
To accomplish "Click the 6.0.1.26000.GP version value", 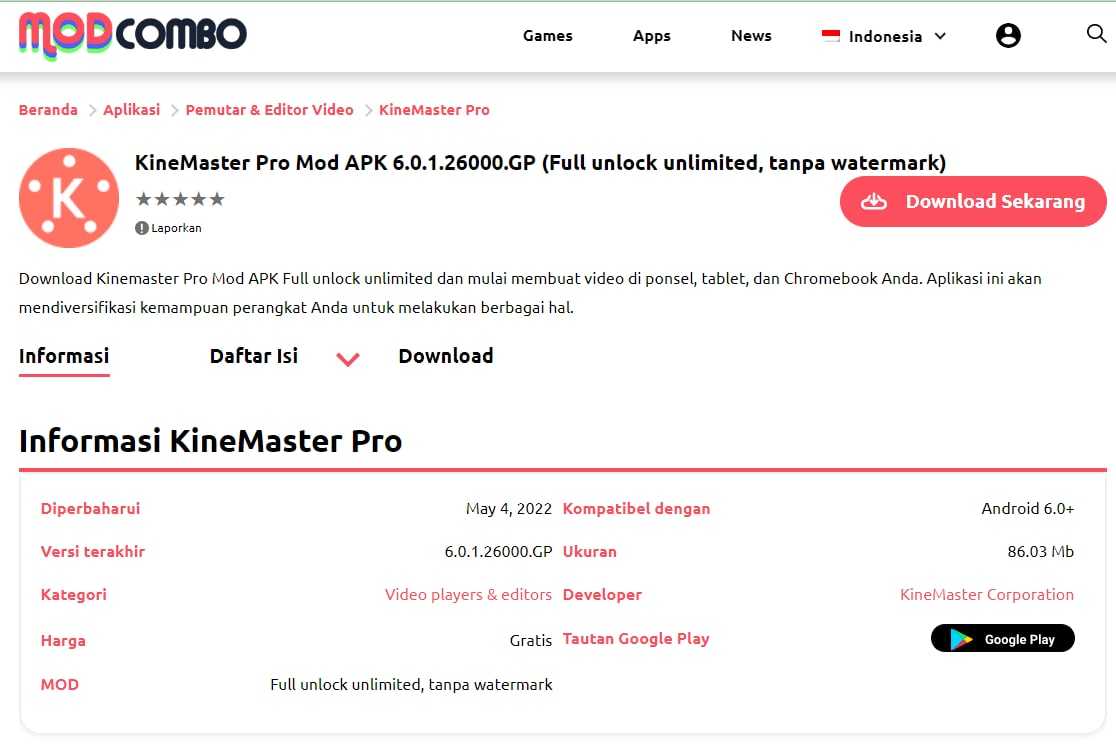I will [x=498, y=552].
